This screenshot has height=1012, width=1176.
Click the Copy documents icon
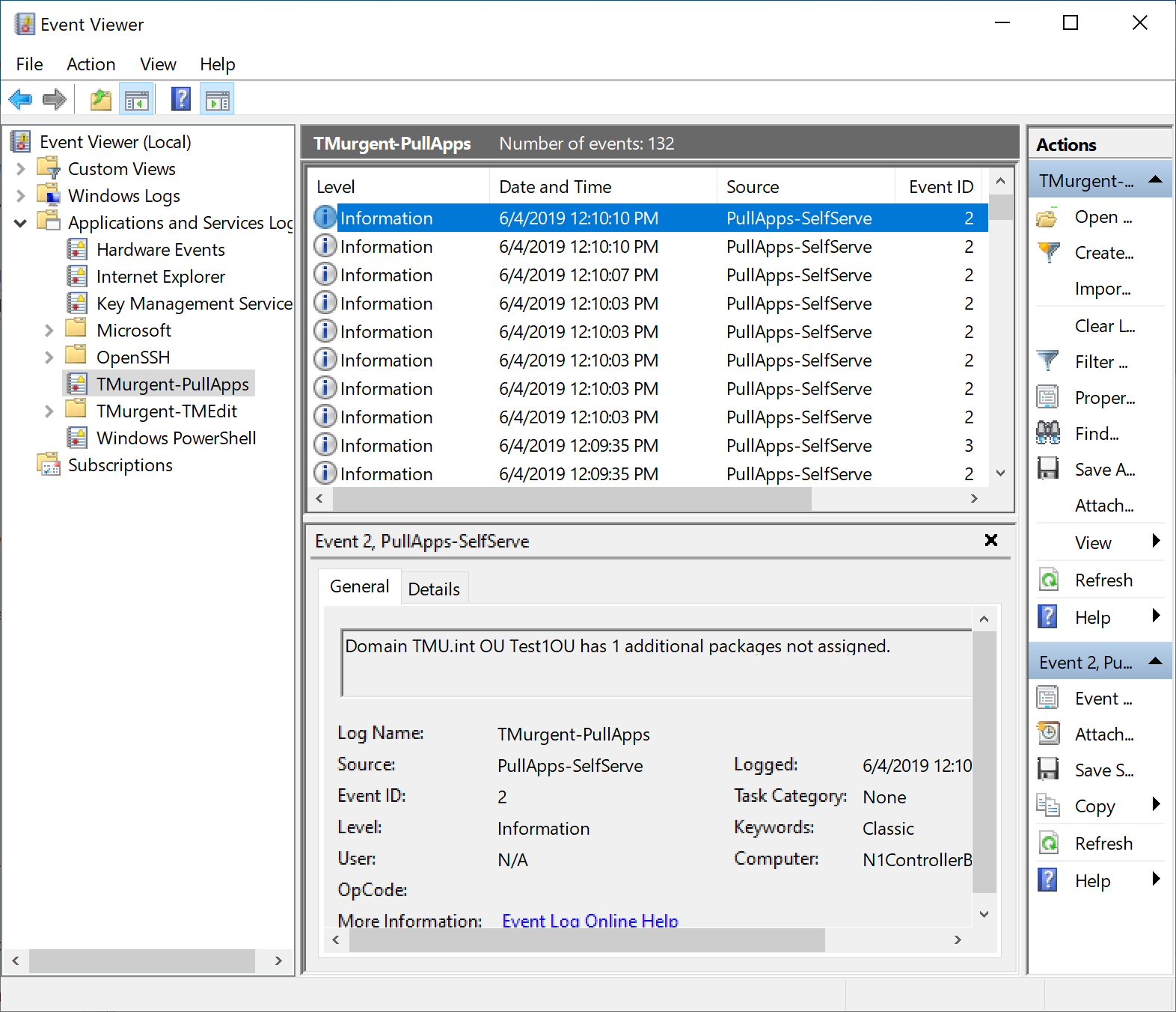1047,805
